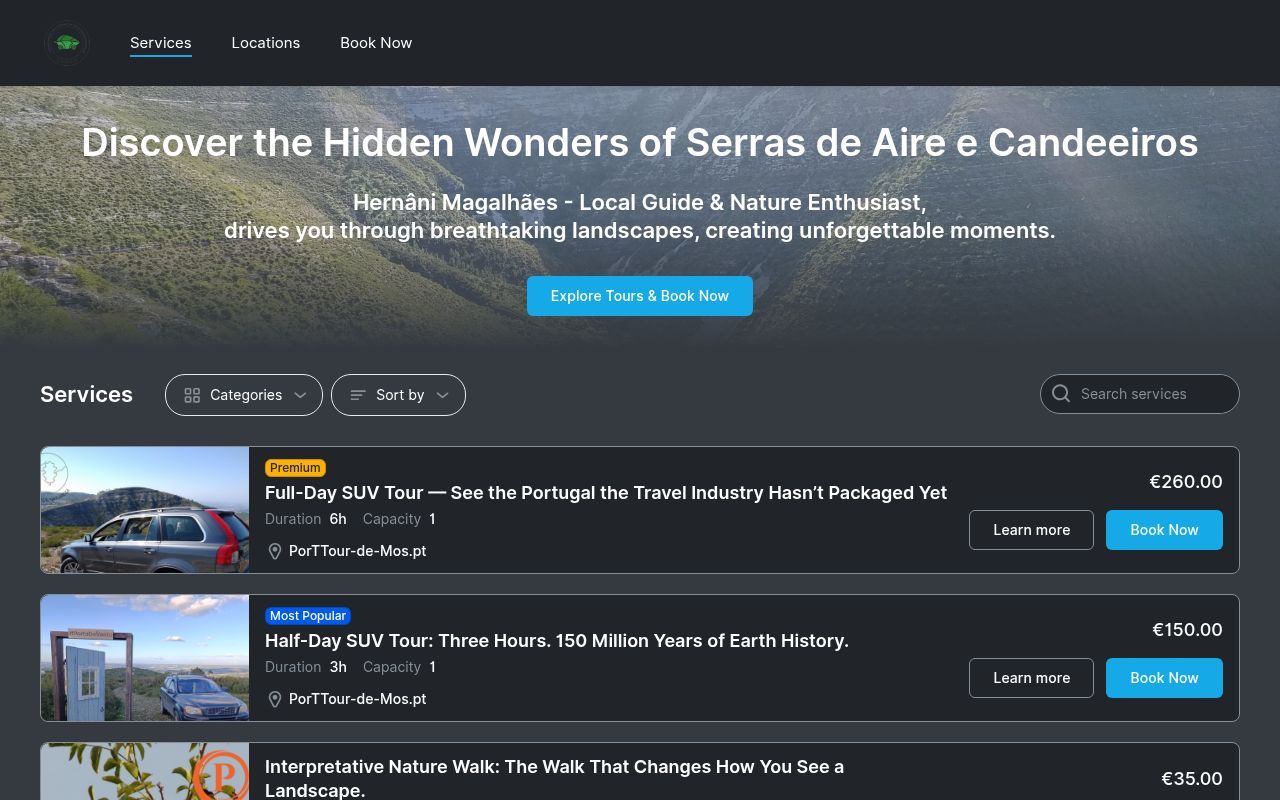Open the Interpretative Nature Walk thumbnail image
The image size is (1280, 800).
[x=145, y=771]
